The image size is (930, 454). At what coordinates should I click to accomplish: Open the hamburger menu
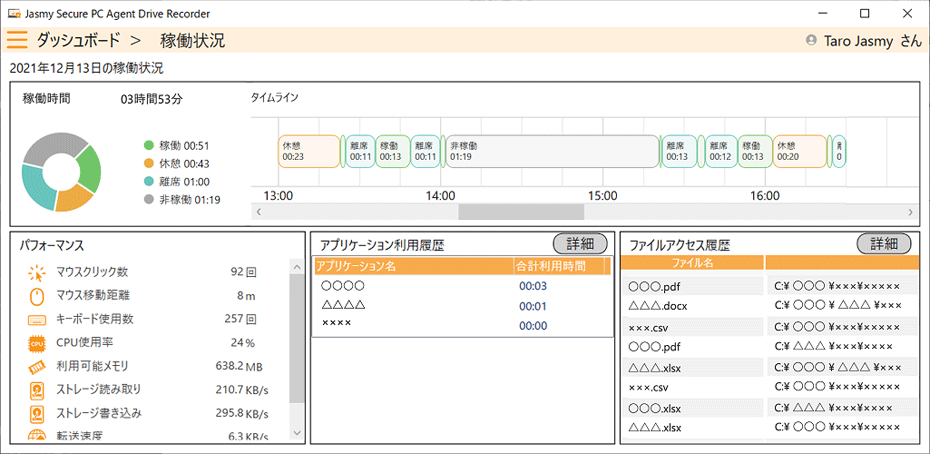[18, 41]
